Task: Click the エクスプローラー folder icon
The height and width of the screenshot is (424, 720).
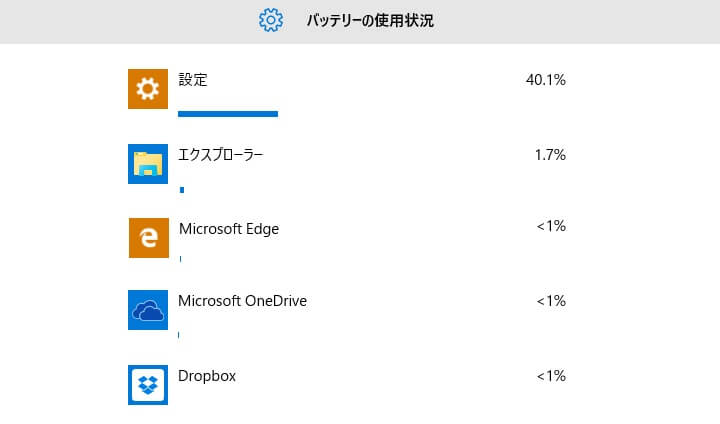Action: tap(148, 164)
